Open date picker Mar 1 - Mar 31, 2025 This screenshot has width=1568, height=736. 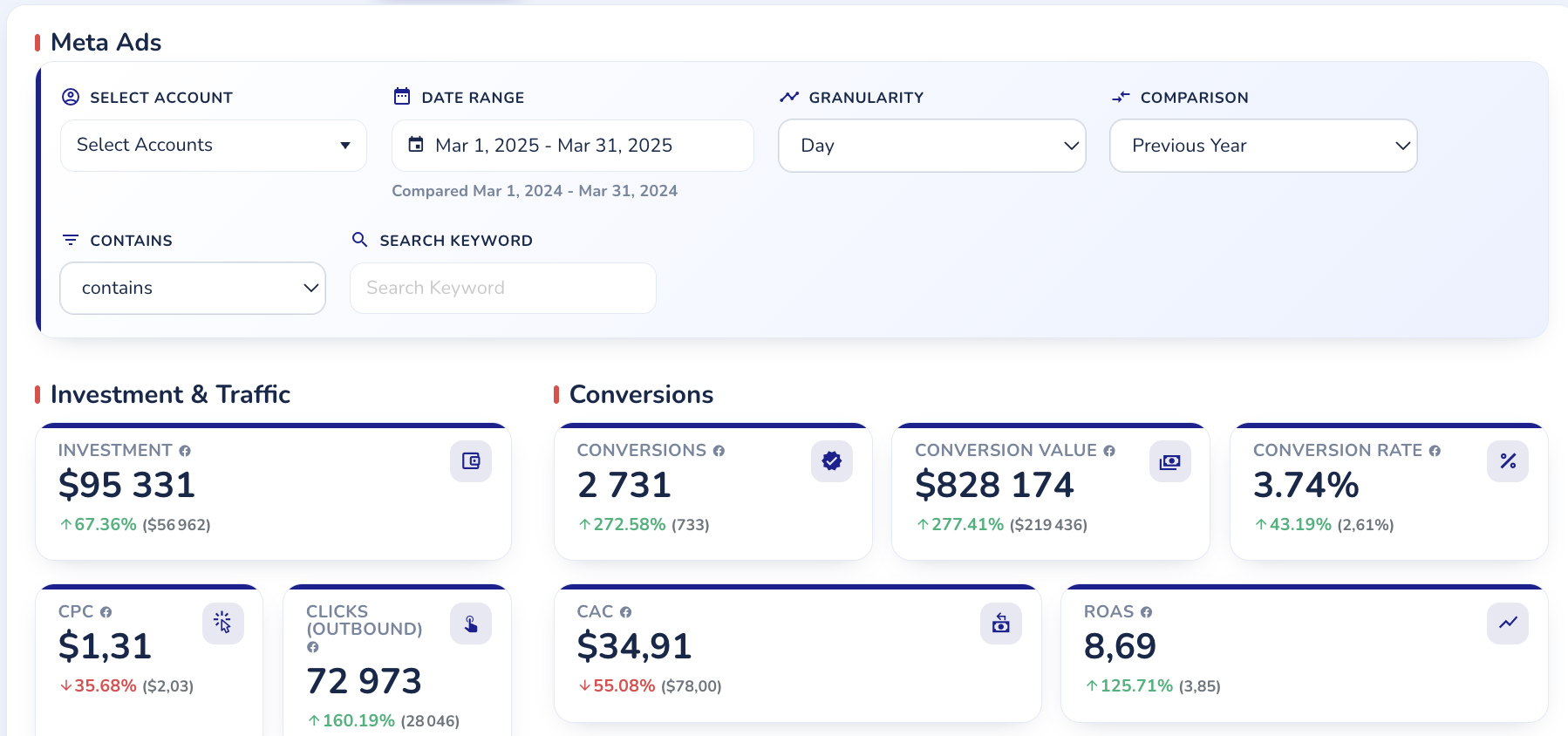point(573,146)
